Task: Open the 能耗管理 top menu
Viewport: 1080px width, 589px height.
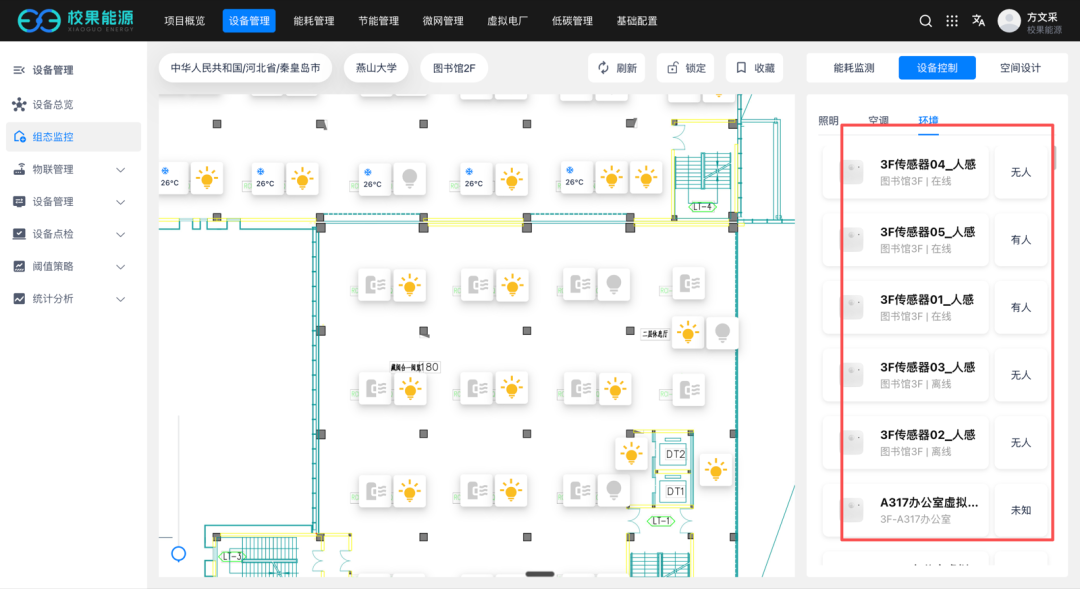Action: coord(314,21)
